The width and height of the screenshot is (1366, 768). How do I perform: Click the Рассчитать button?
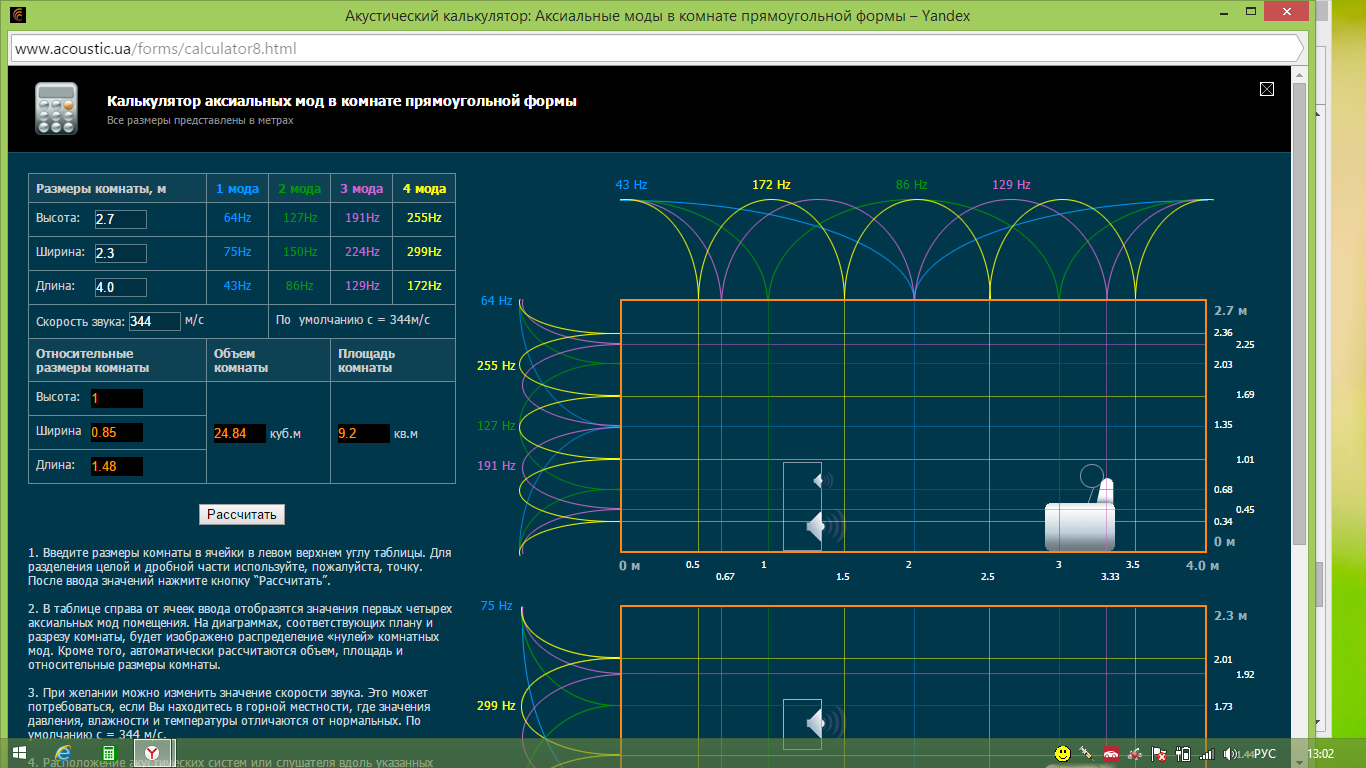pos(243,514)
